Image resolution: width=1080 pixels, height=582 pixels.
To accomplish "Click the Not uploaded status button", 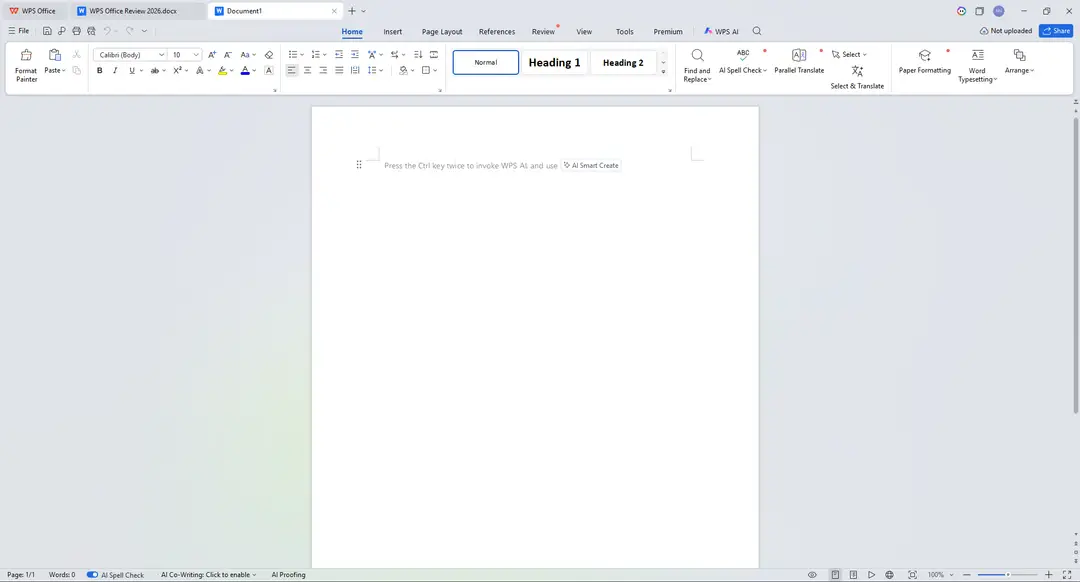I will [x=1006, y=31].
